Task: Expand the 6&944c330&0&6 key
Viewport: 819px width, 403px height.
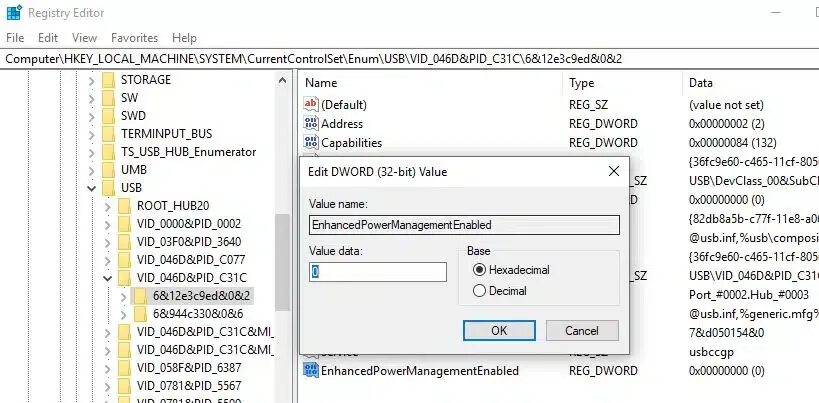Action: click(124, 314)
